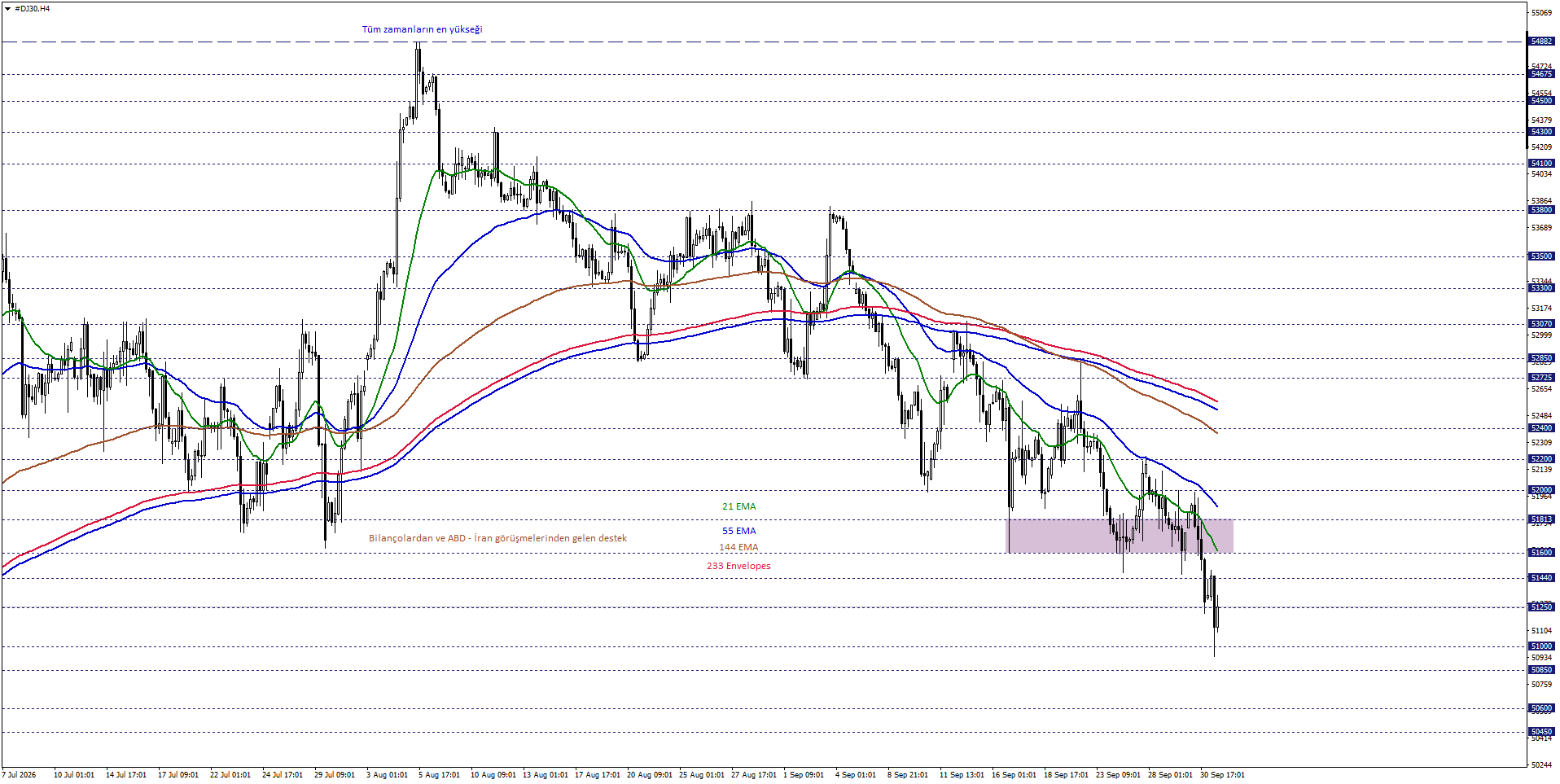Click the 51000 price level tag

pos(1541,646)
